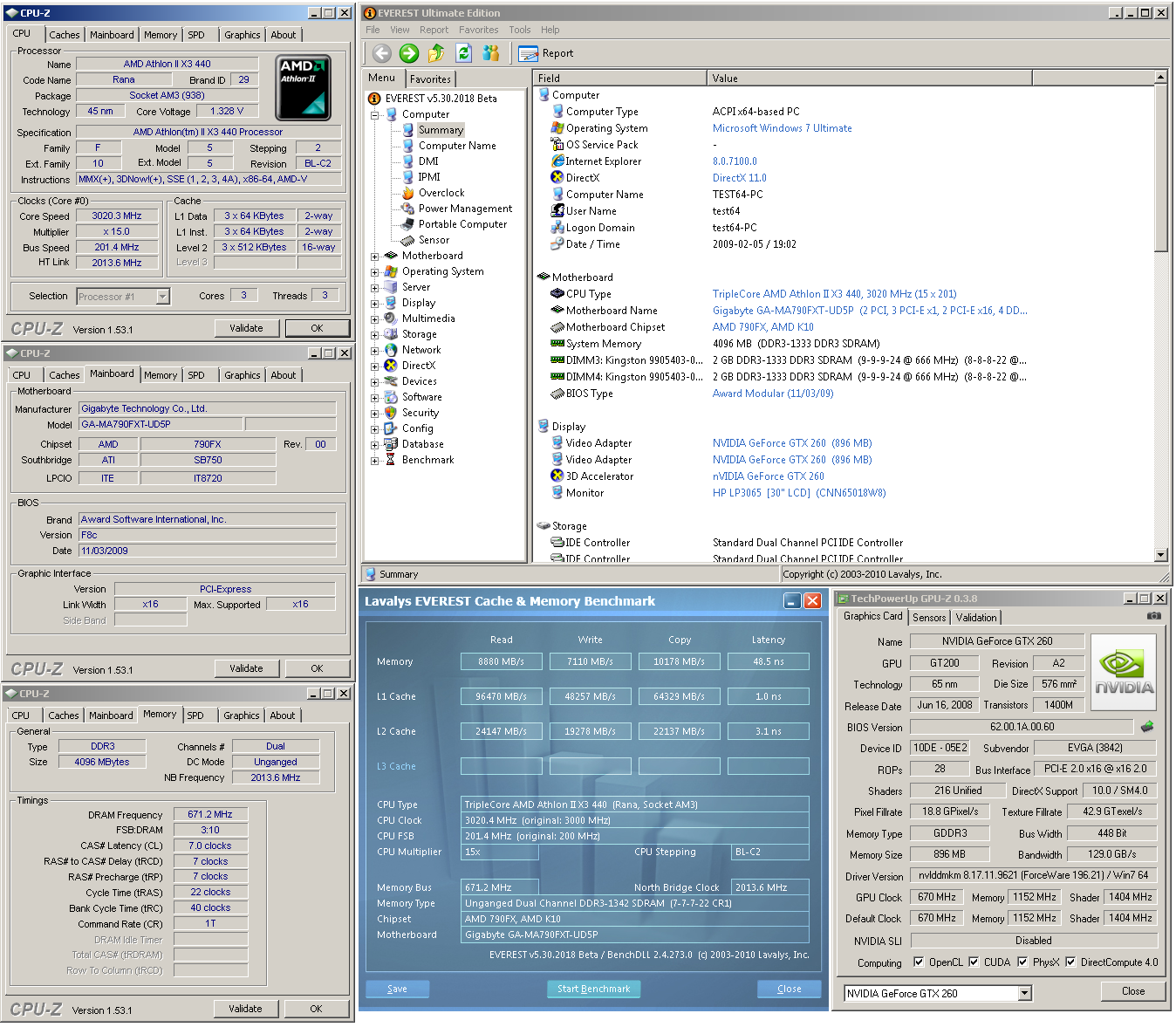Select DMI item in EVEREST tree
The image size is (1176, 1027).
pyautogui.click(x=428, y=161)
